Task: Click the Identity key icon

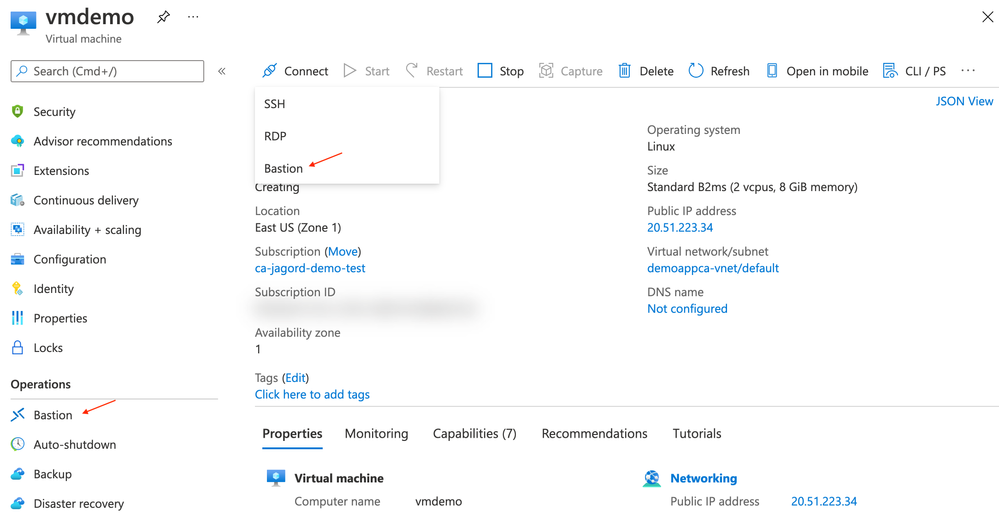Action: point(18,289)
